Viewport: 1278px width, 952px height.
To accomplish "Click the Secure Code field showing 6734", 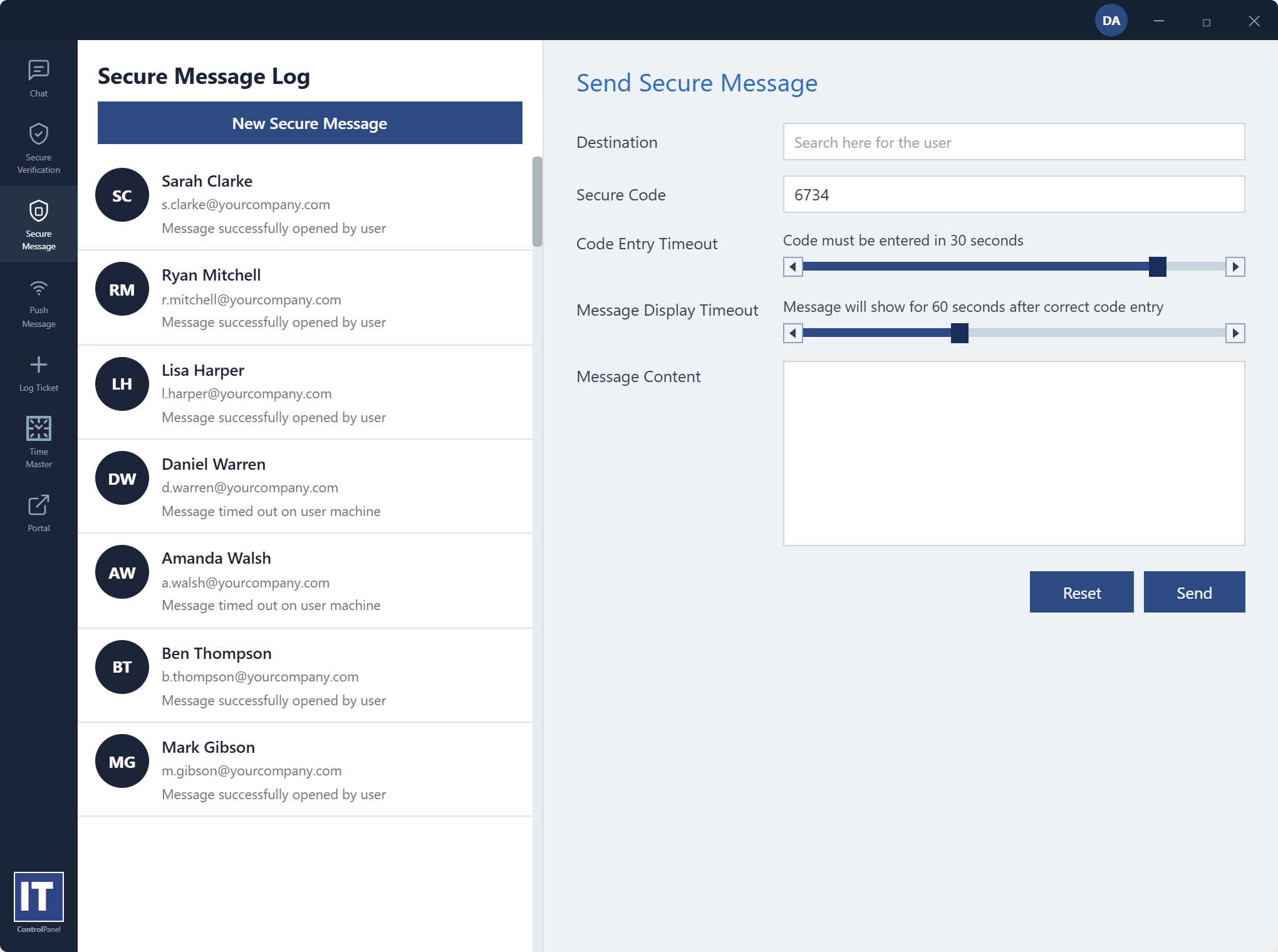I will click(x=1014, y=194).
